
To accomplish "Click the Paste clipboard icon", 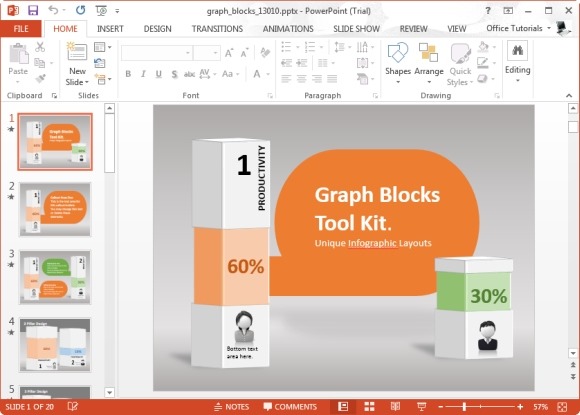I will pyautogui.click(x=18, y=53).
